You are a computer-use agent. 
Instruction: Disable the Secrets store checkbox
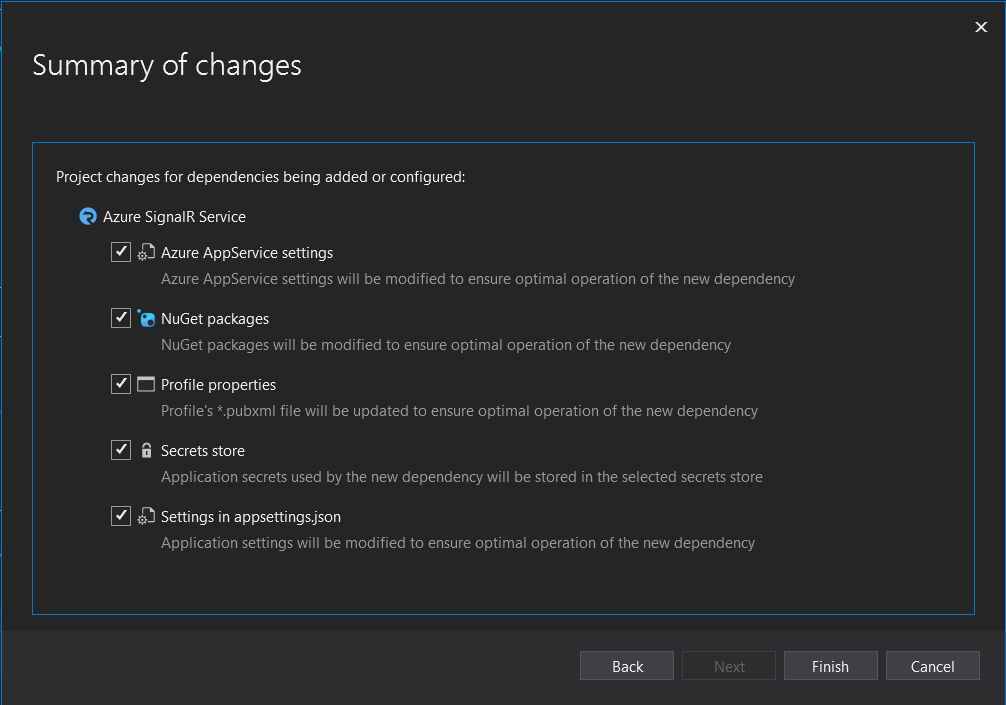point(121,450)
